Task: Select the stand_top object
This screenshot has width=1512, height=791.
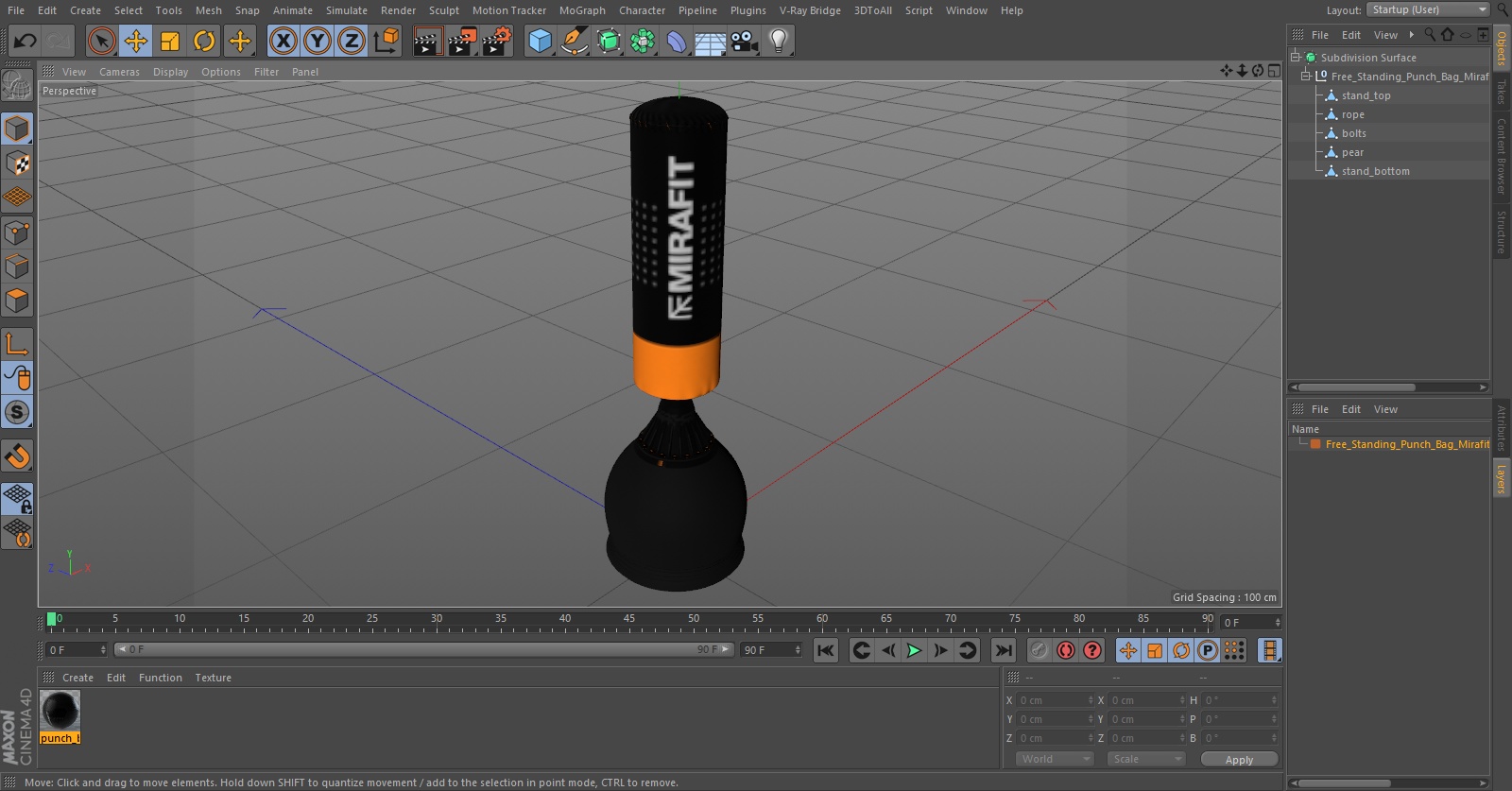Action: coord(1366,95)
